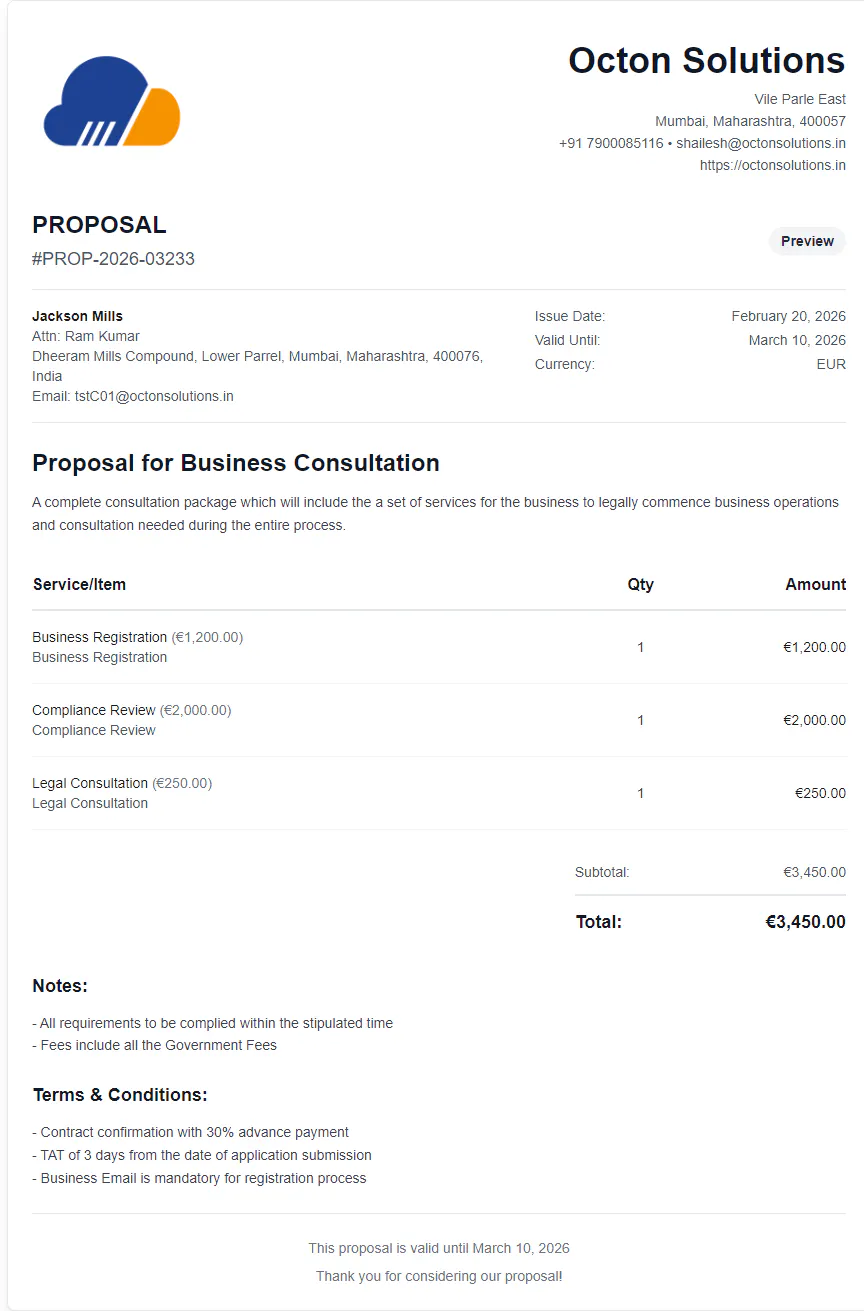Click the Notes heading

point(60,986)
